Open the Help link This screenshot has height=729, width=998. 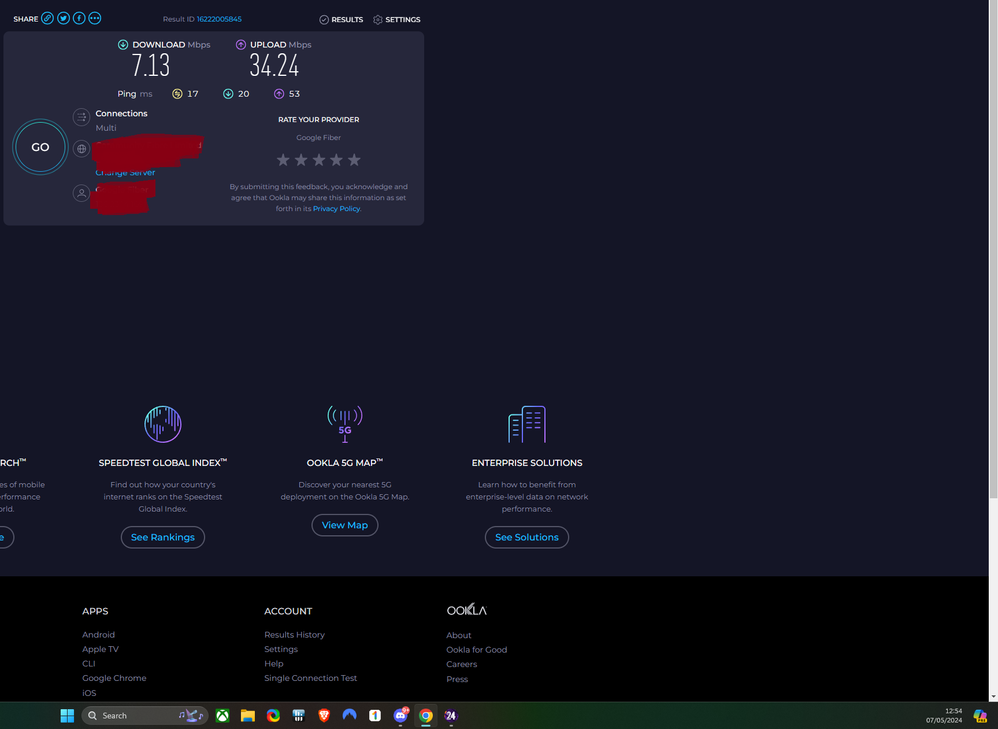[274, 663]
